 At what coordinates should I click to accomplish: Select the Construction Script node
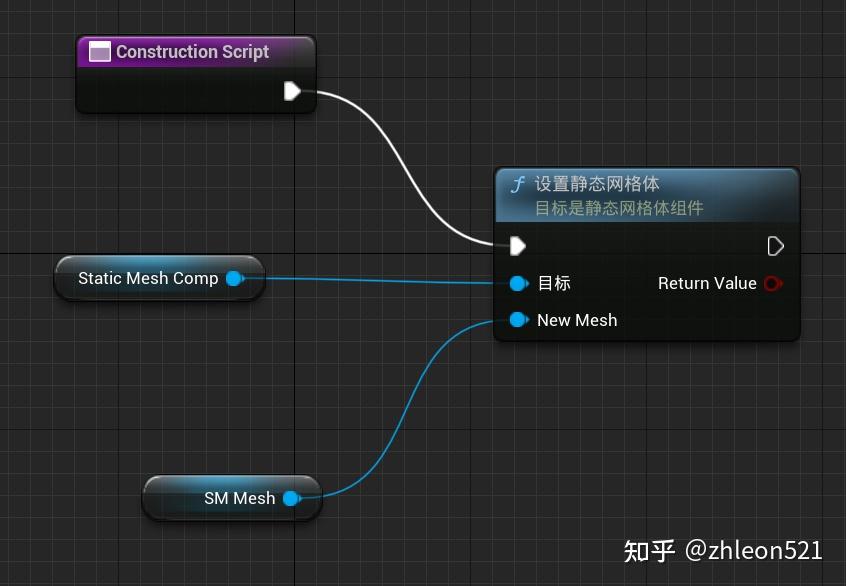192,51
